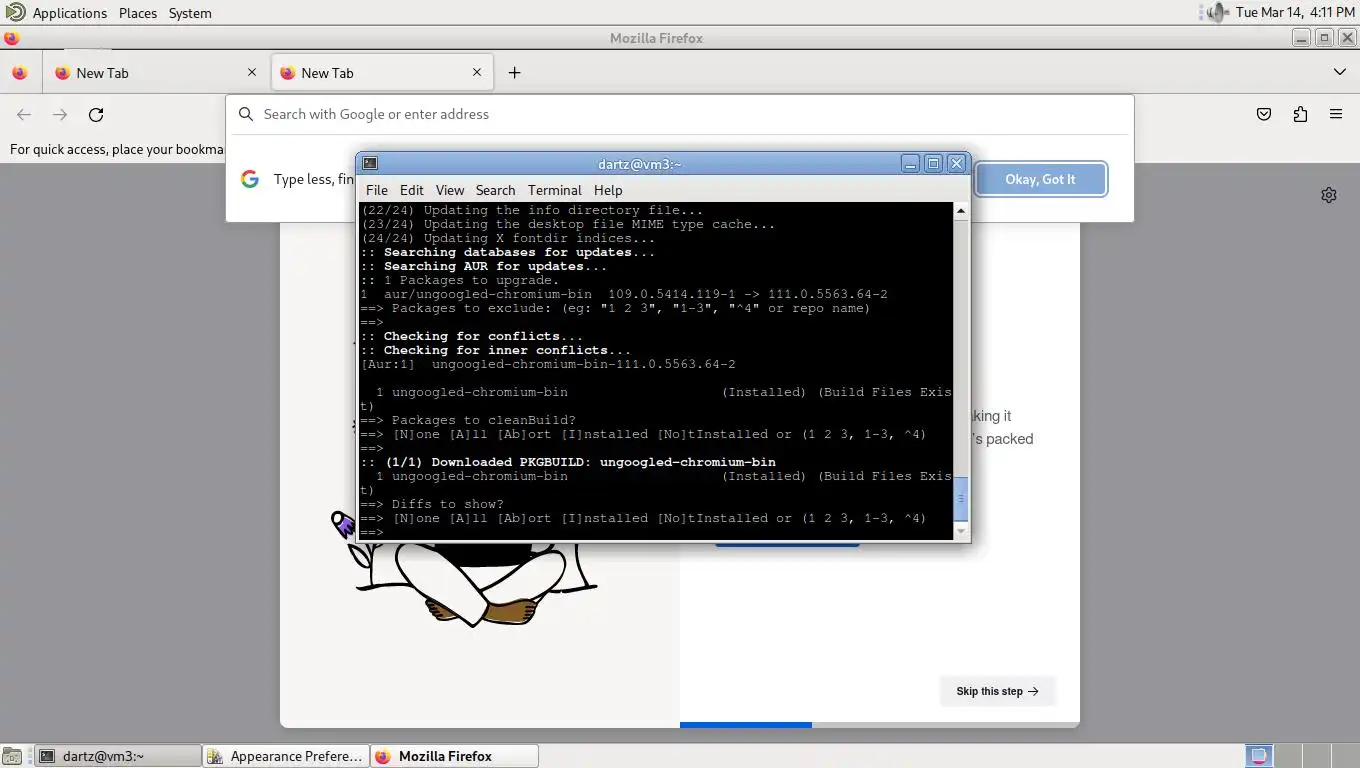Expand the list all tabs dropdown

pyautogui.click(x=1340, y=72)
